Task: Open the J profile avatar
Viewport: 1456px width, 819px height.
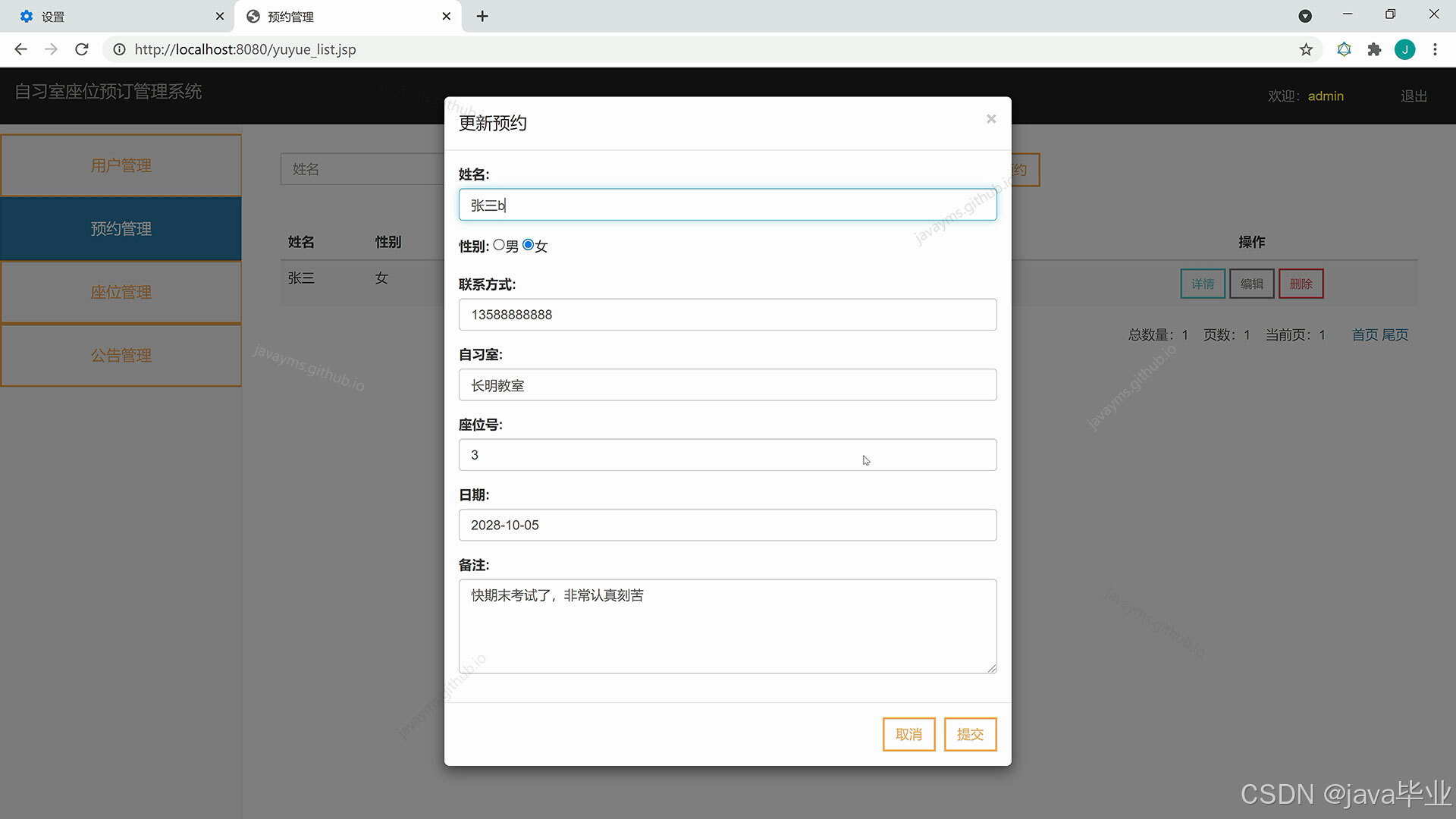Action: pos(1404,49)
